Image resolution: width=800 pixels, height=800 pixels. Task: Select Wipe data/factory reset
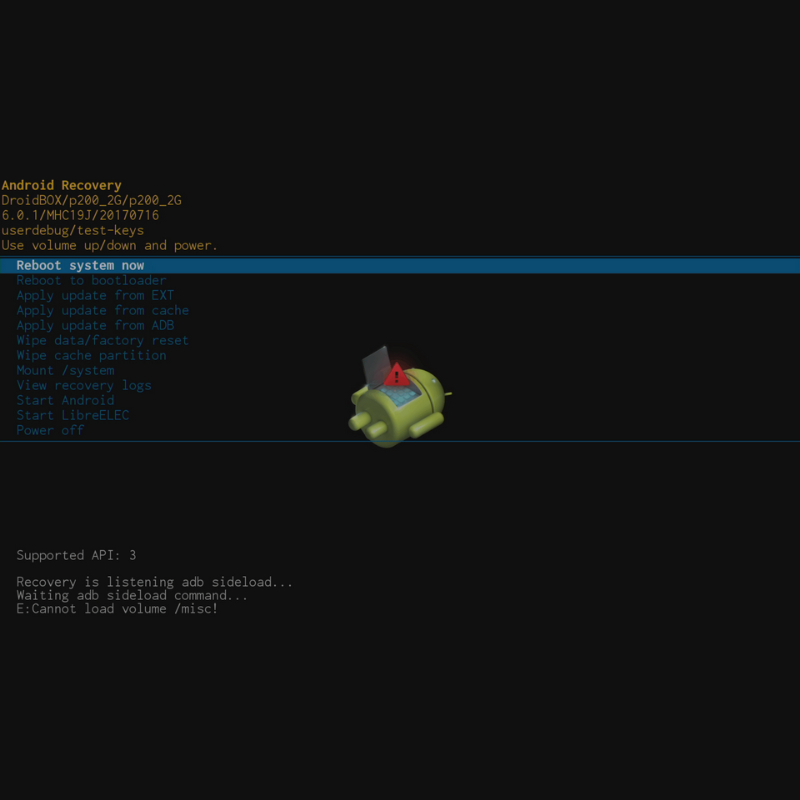coord(102,341)
